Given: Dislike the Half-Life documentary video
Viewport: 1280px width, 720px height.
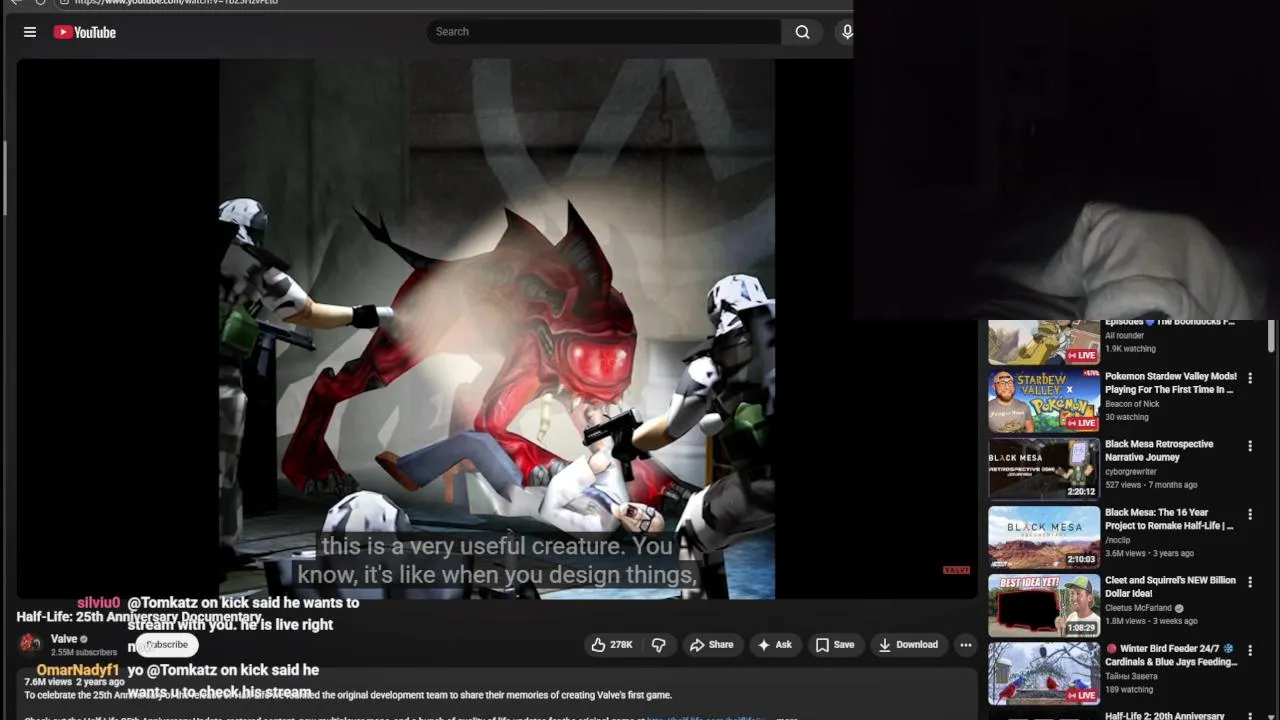Looking at the screenshot, I should click(x=658, y=645).
